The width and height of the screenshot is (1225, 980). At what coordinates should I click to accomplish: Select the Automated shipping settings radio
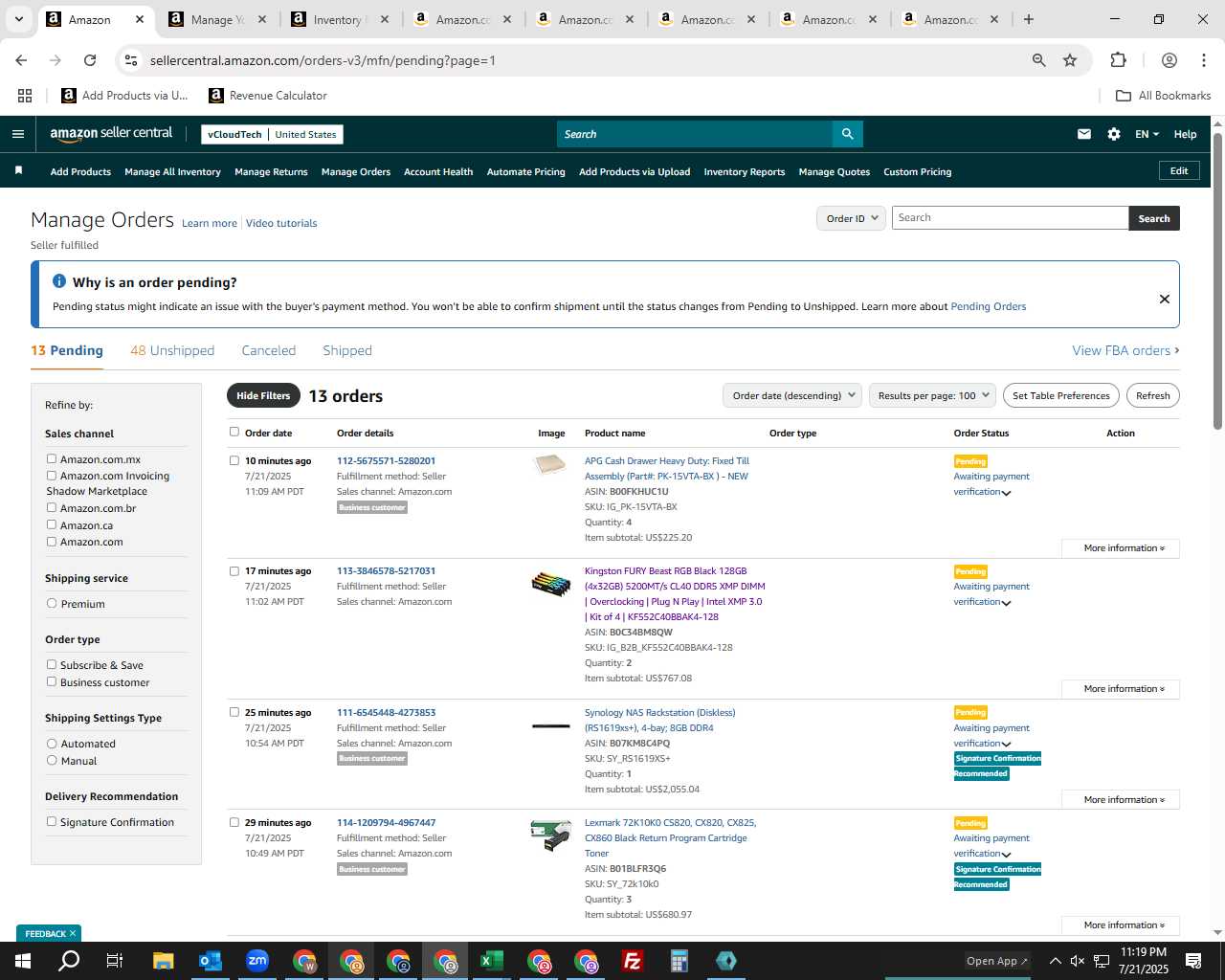tap(52, 744)
